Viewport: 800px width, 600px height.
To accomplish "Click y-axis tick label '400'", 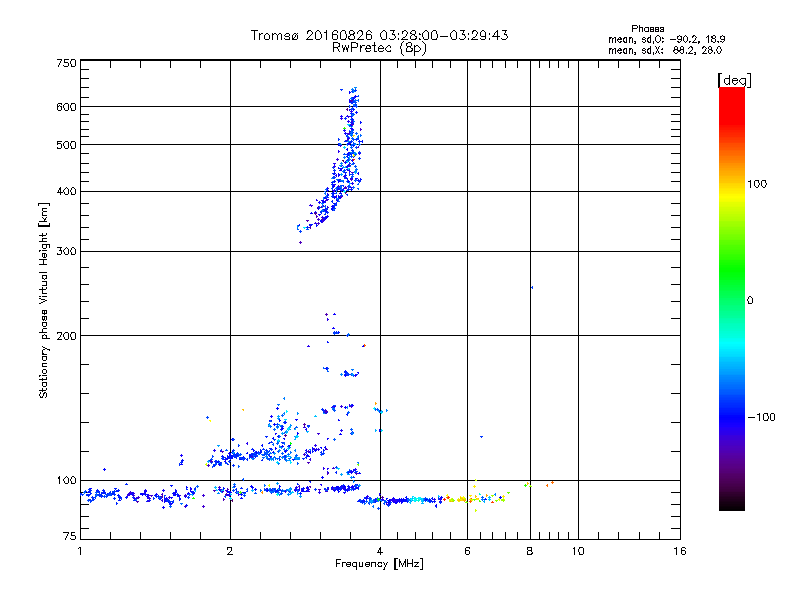I will pos(66,192).
